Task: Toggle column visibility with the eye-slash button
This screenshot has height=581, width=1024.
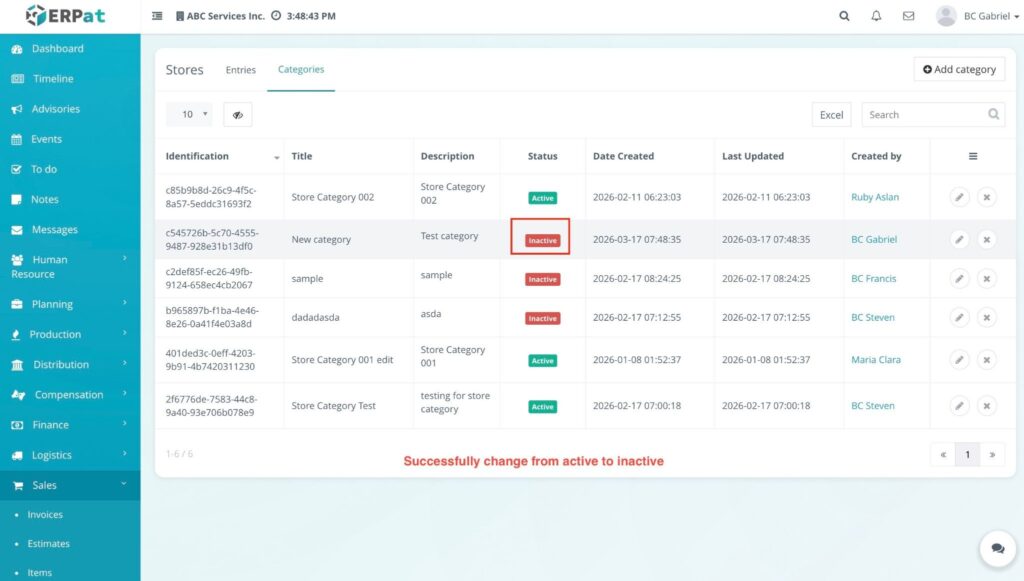Action: pos(238,115)
